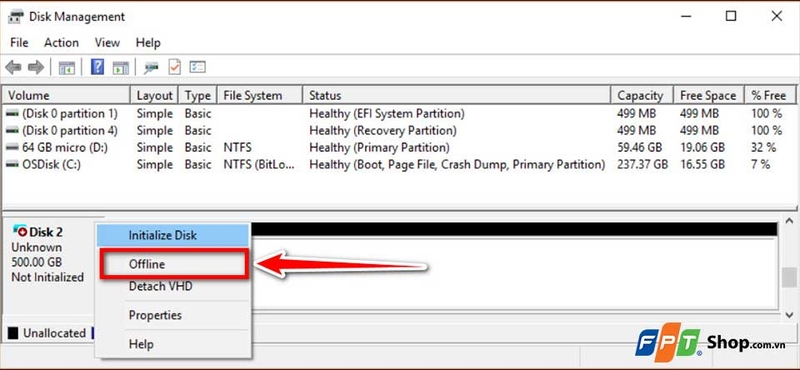The height and width of the screenshot is (370, 800).
Task: Click the Healthy (EFI System Partition) status
Action: (x=387, y=113)
